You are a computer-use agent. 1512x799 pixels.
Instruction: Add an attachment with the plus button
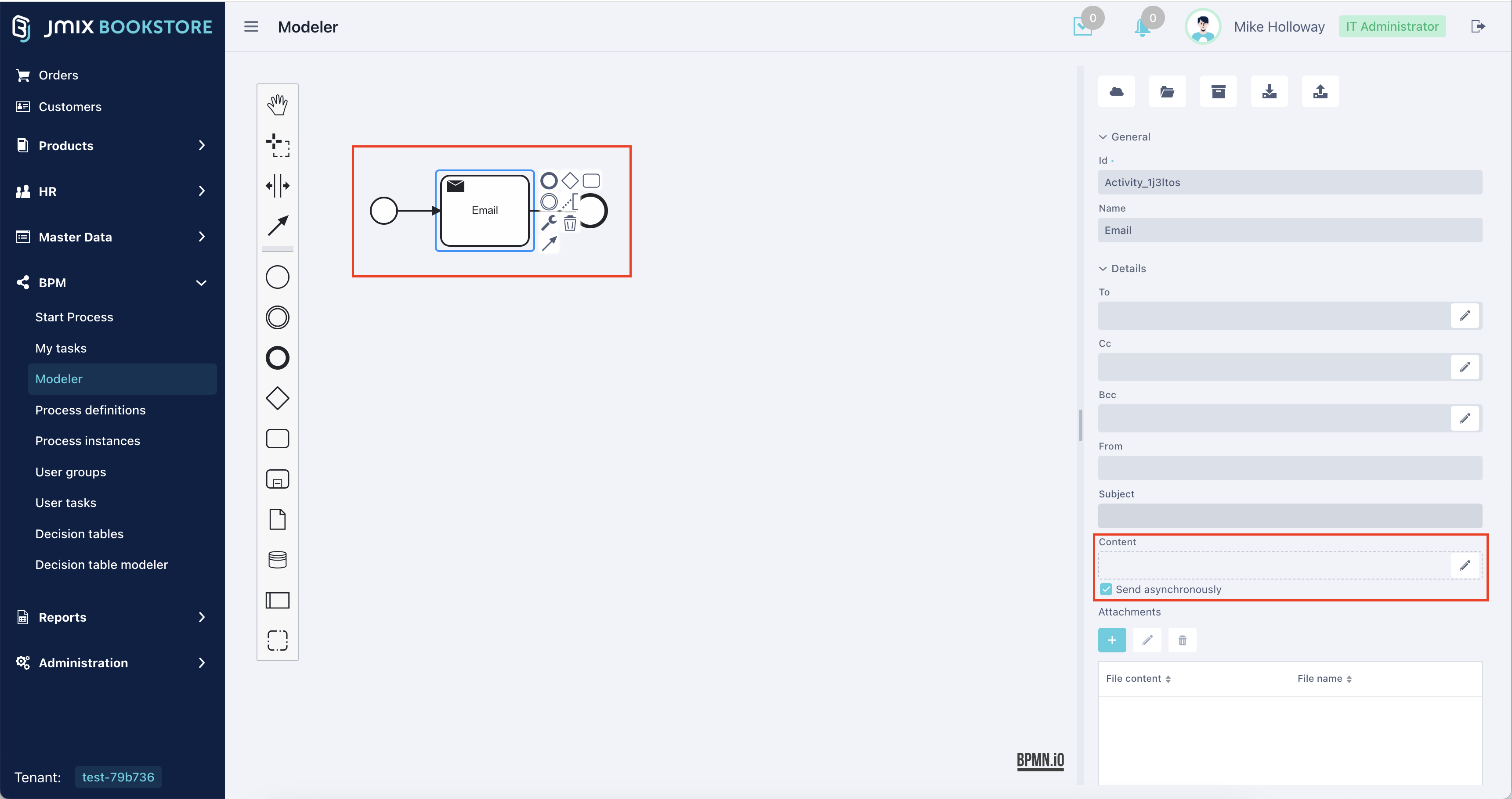(1112, 640)
